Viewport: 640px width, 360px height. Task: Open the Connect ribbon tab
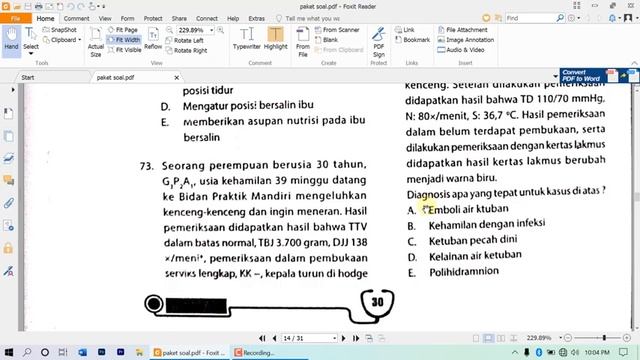207,18
